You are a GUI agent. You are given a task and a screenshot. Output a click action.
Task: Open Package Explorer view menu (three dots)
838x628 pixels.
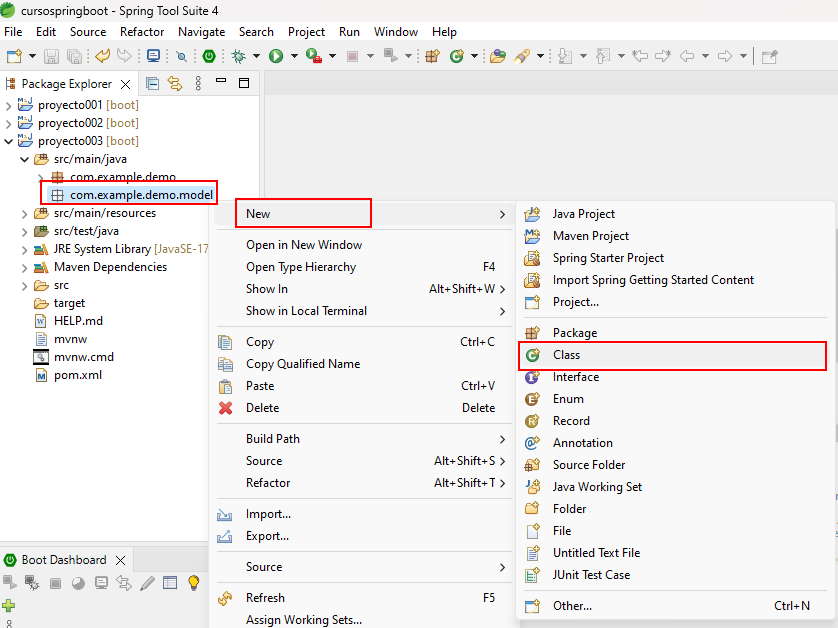[x=198, y=83]
